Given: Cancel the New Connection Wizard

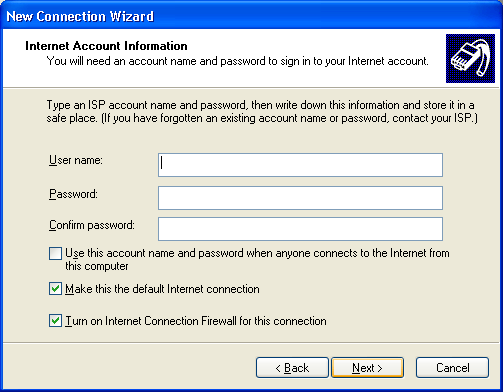Looking at the screenshot, I should click(452, 368).
